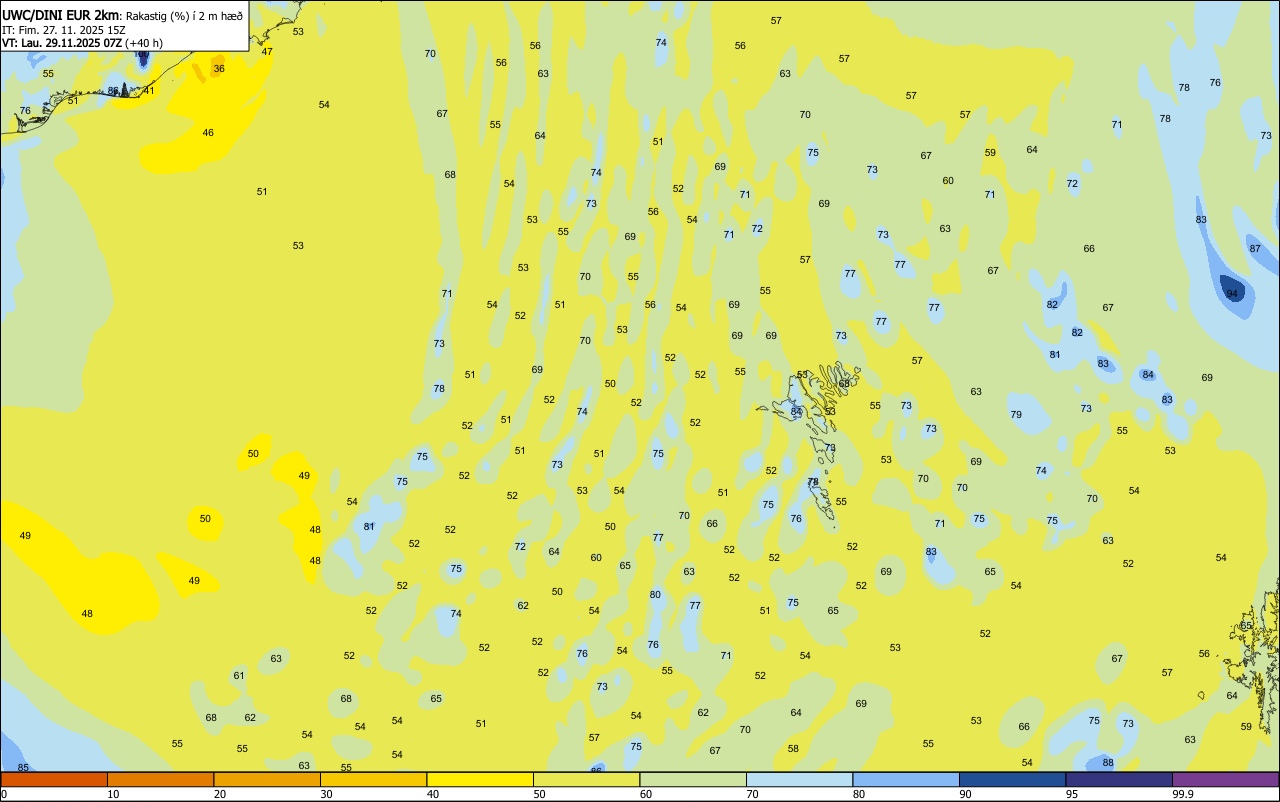Click the dark orange 0–10 legend swatch
1280x802 pixels.
[x=54, y=779]
